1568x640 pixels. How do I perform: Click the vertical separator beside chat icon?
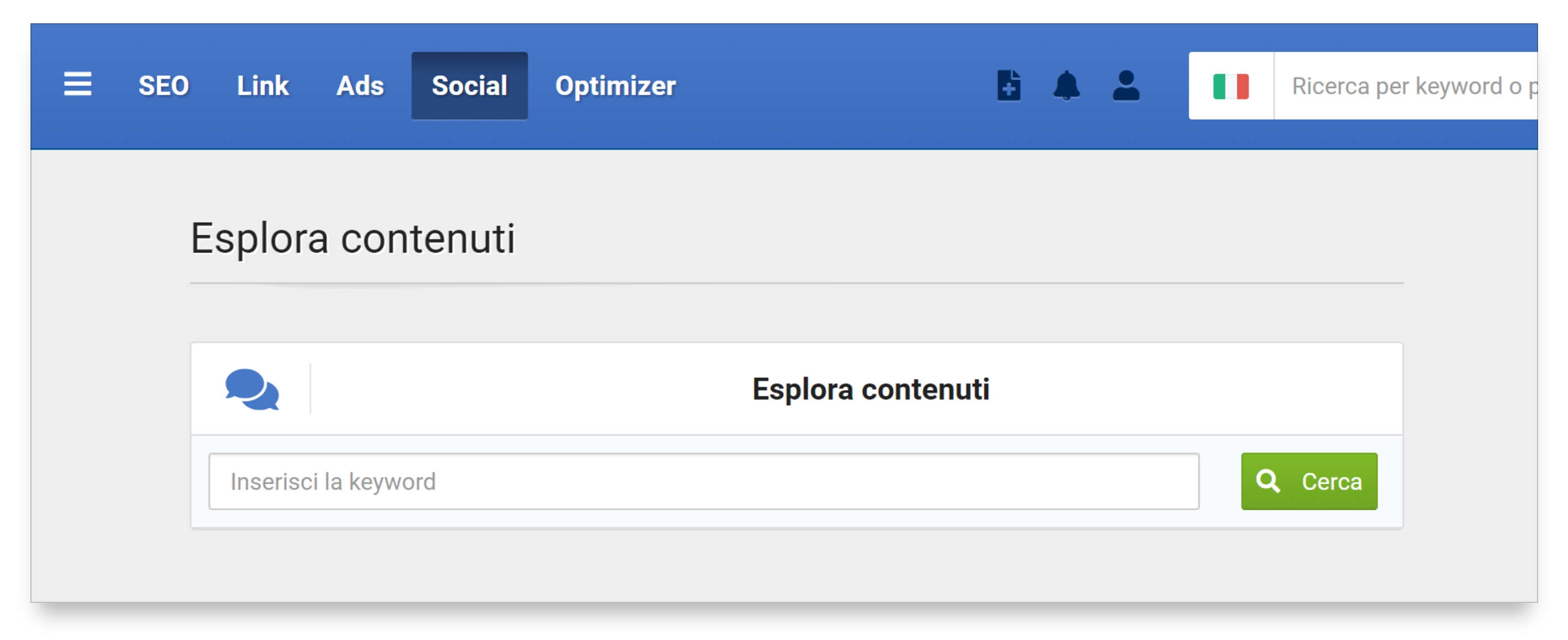310,388
